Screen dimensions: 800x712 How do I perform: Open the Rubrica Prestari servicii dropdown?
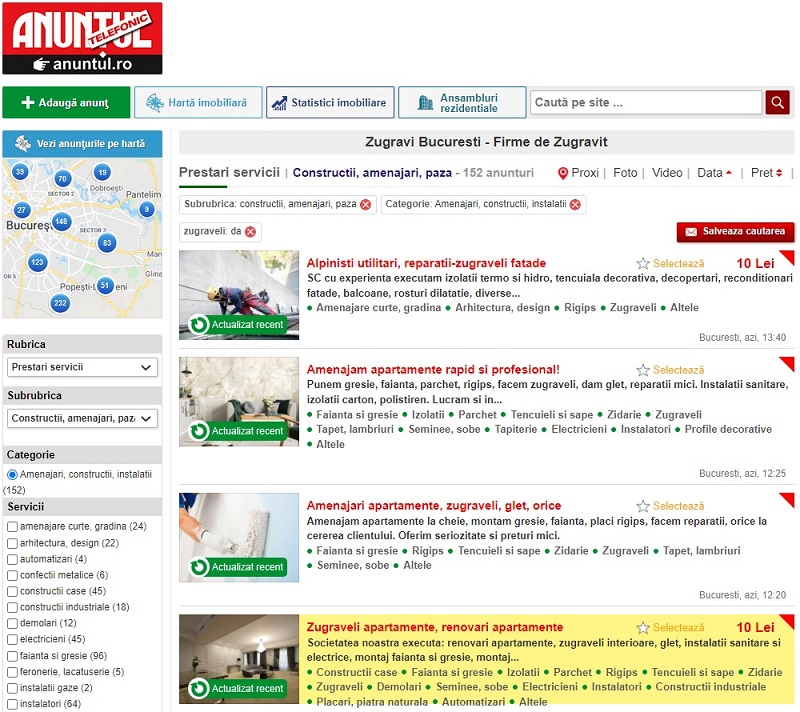click(82, 367)
